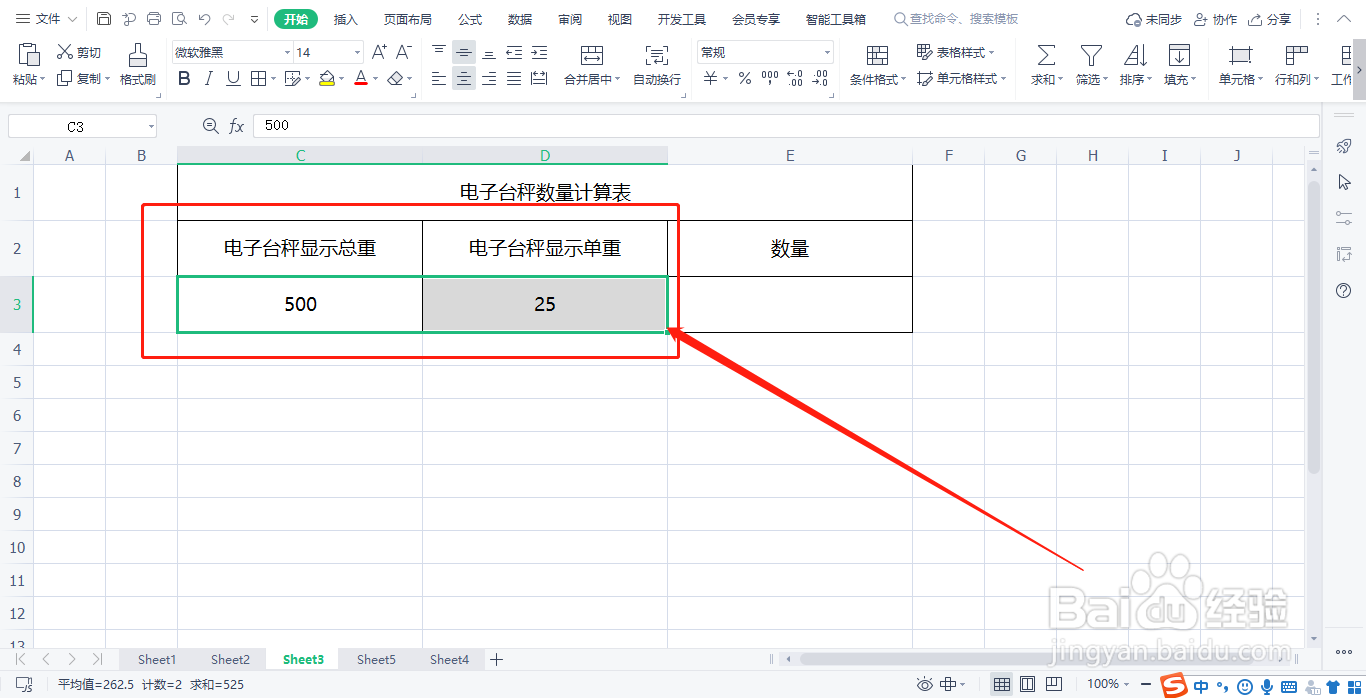
Task: Click the insert function fx icon
Action: click(236, 125)
